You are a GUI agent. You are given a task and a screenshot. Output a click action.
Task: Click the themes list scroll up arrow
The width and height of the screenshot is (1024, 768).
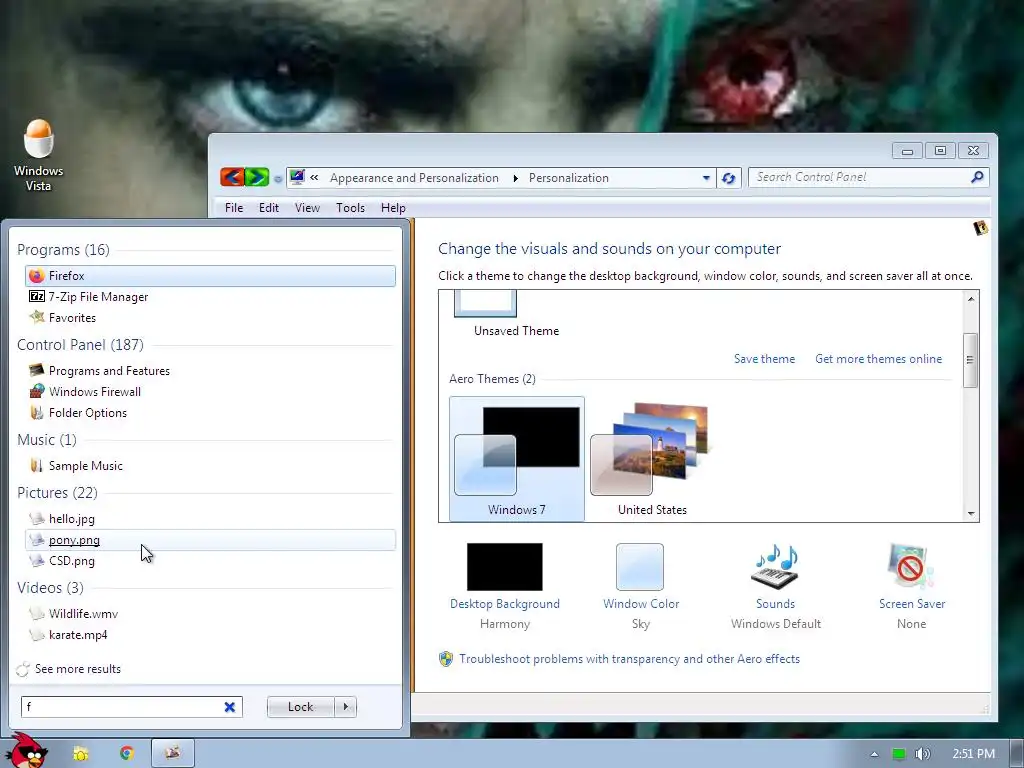[x=971, y=298]
